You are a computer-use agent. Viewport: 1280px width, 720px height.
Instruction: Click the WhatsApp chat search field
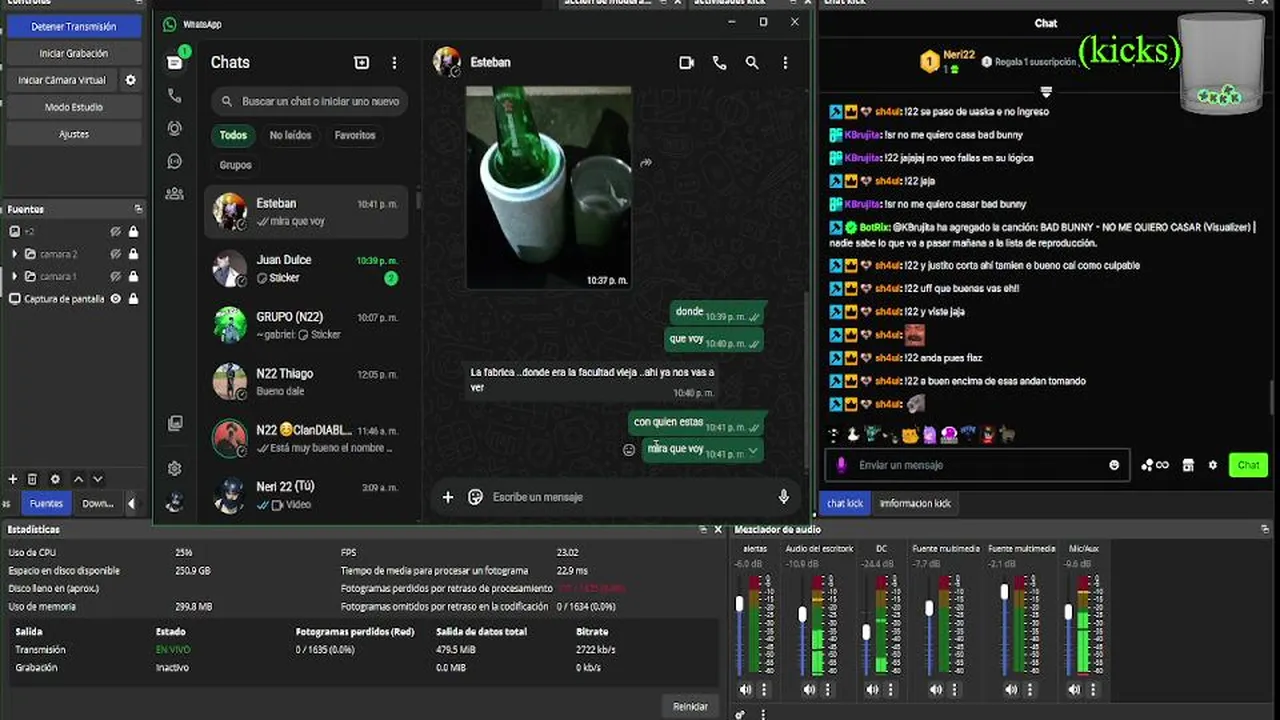(x=310, y=101)
